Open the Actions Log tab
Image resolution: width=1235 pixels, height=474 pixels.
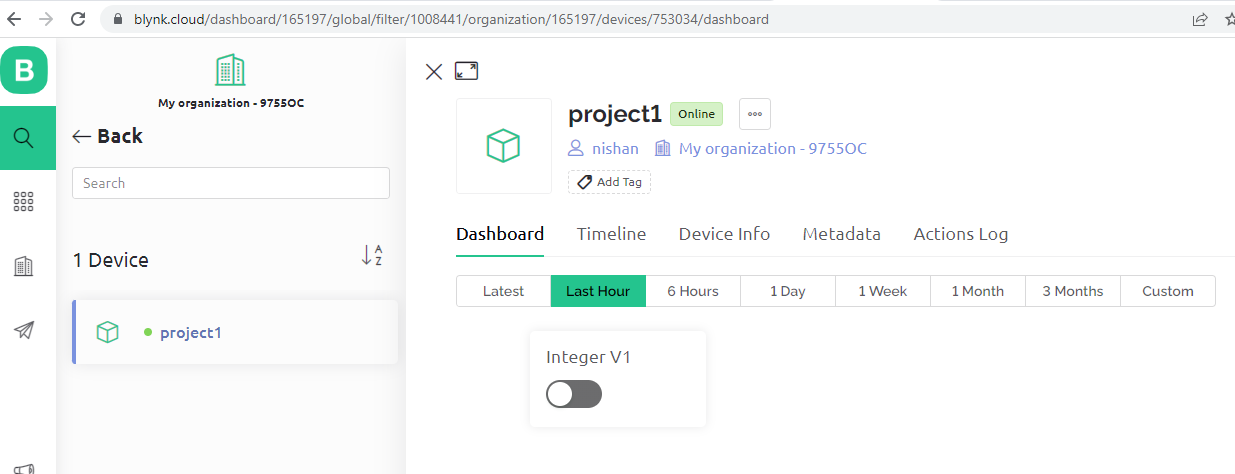click(961, 234)
